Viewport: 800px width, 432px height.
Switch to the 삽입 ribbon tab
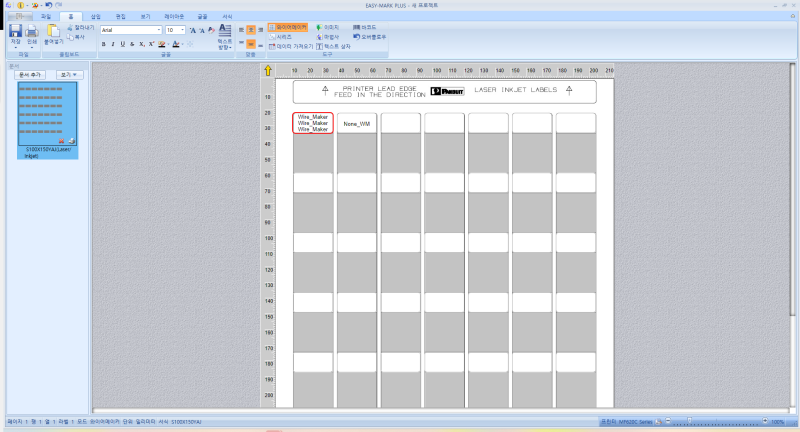point(95,16)
